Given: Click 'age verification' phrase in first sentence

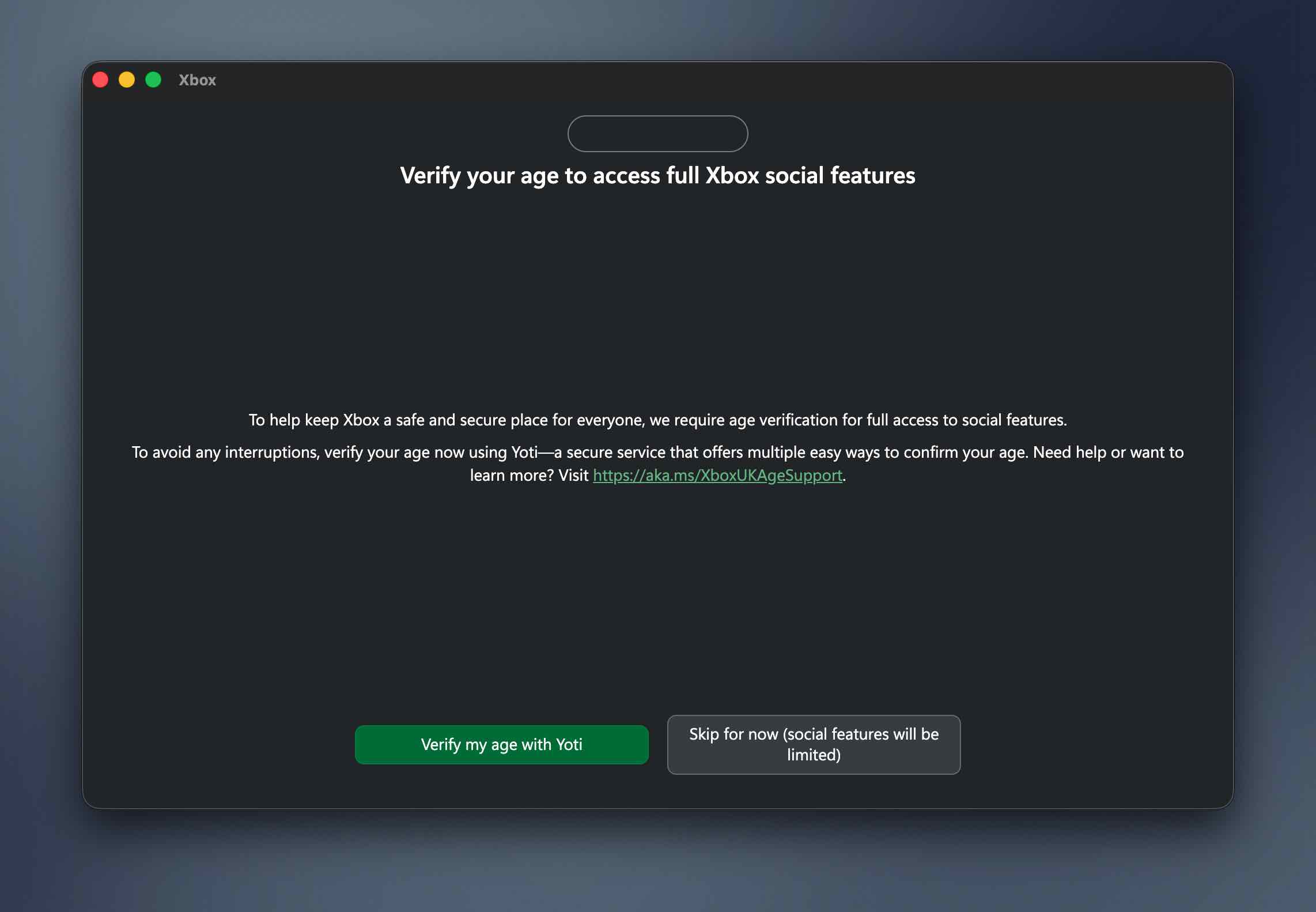Looking at the screenshot, I should pyautogui.click(x=783, y=420).
